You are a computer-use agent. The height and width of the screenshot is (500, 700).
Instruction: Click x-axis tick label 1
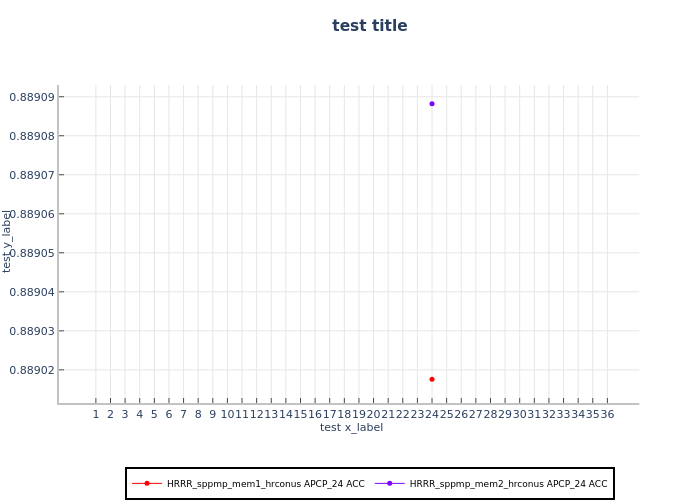coord(96,415)
